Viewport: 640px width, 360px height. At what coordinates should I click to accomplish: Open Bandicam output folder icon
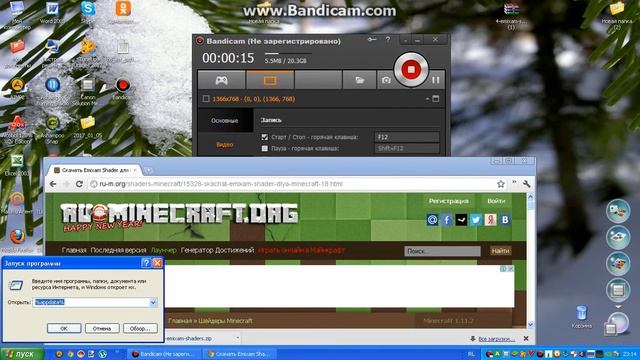[359, 80]
